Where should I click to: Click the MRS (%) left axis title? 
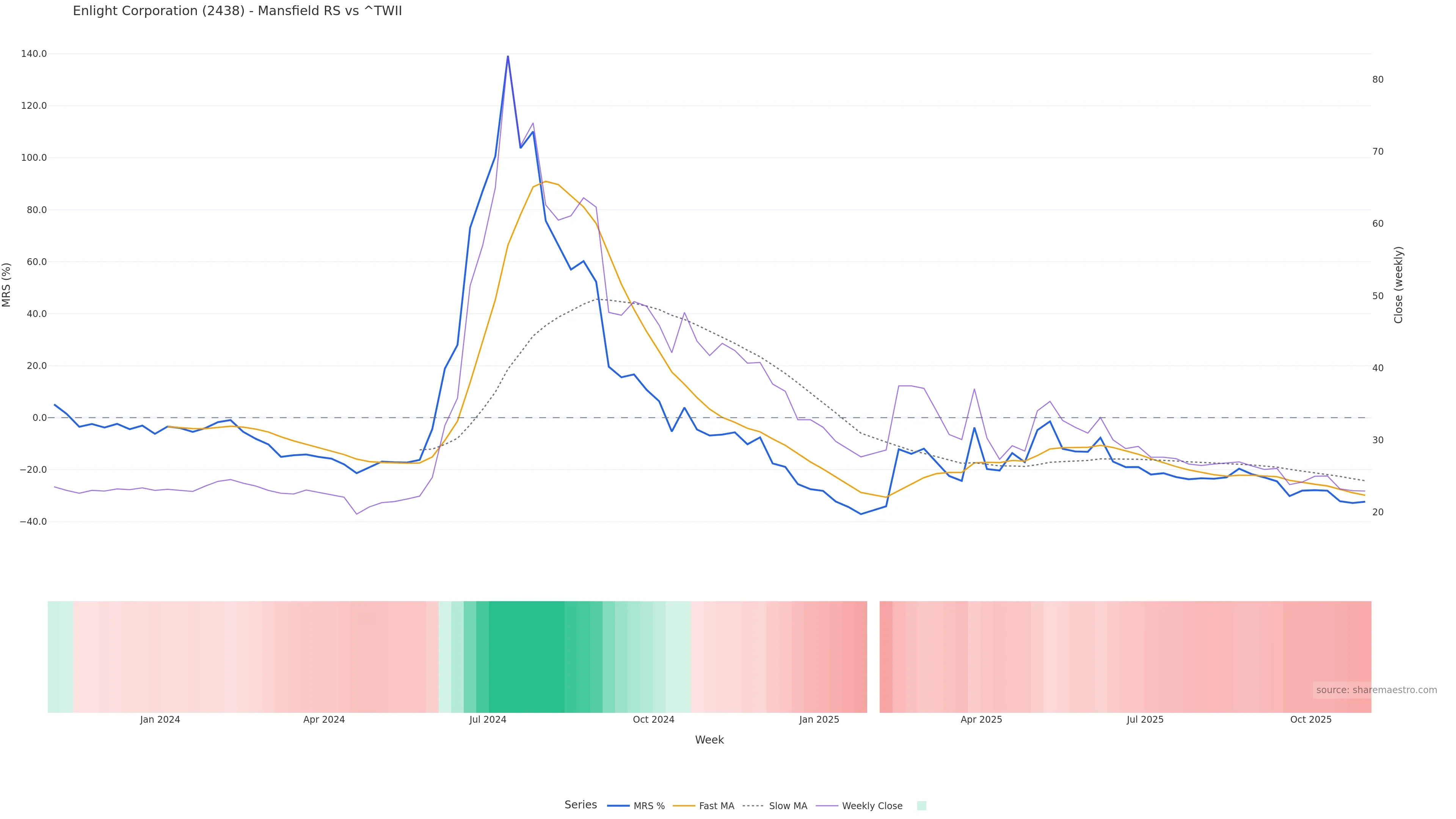click(x=7, y=285)
